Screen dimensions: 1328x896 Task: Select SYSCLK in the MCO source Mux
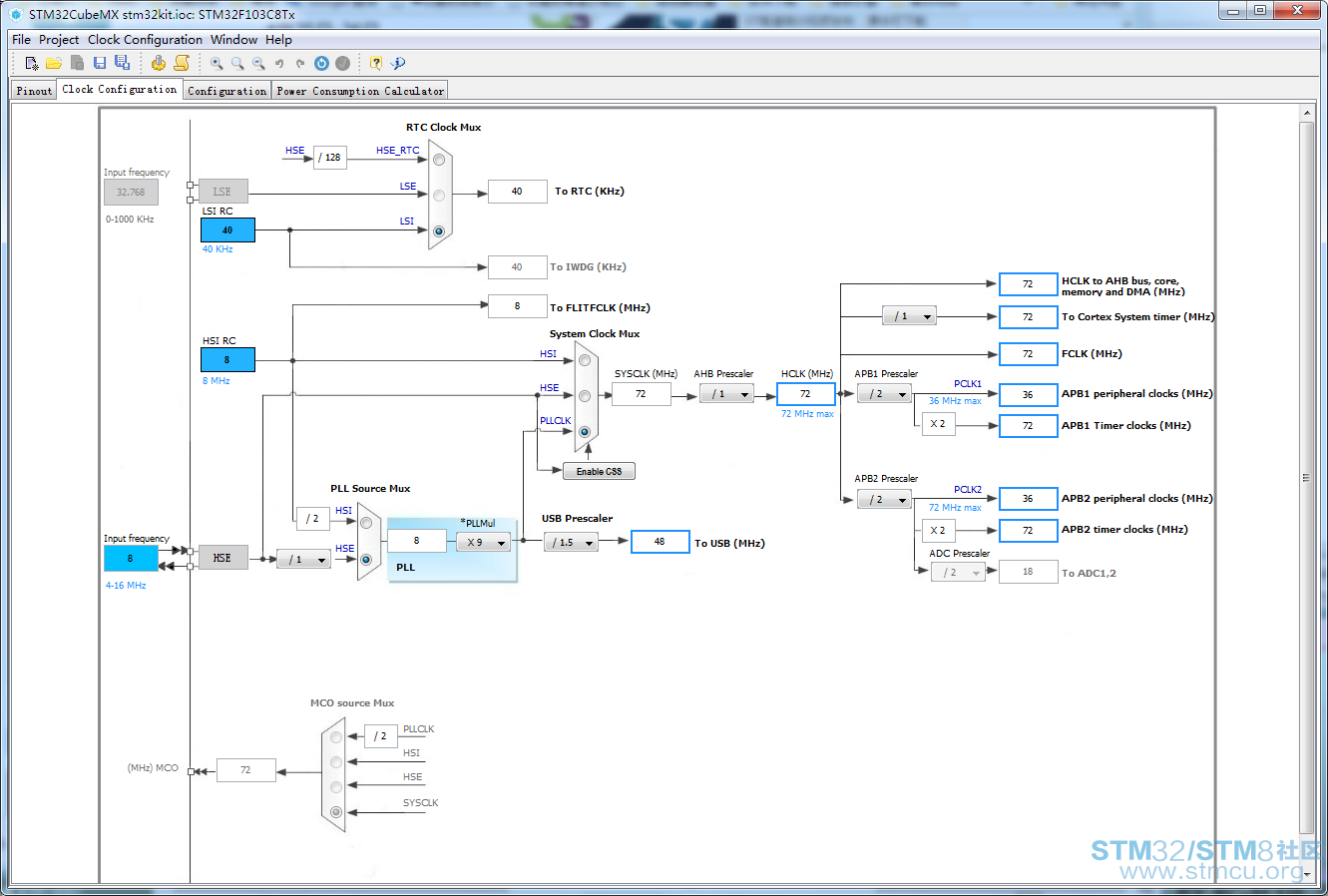click(x=336, y=812)
